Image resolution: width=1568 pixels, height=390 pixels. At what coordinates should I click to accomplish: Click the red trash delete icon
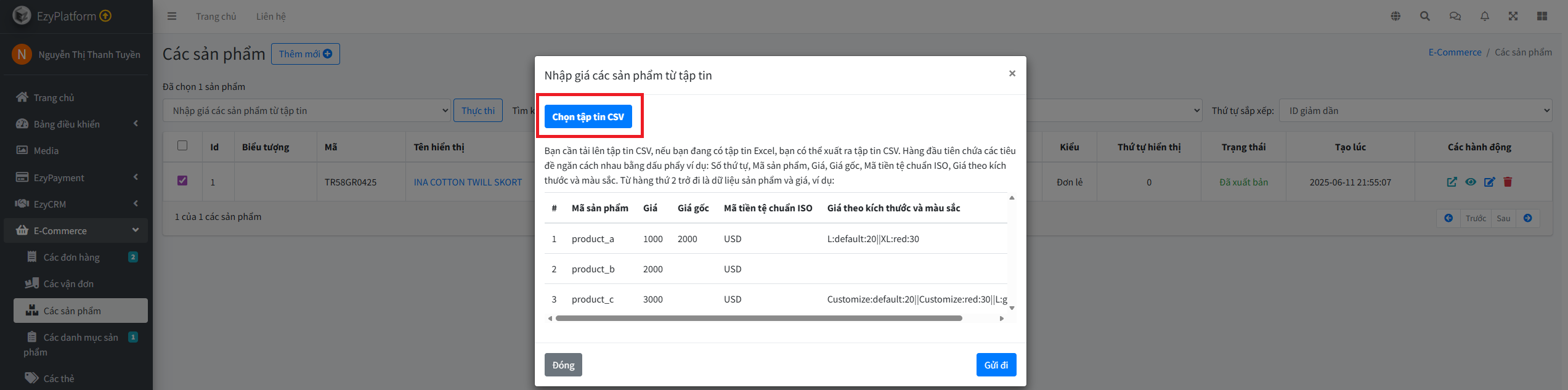click(x=1508, y=182)
